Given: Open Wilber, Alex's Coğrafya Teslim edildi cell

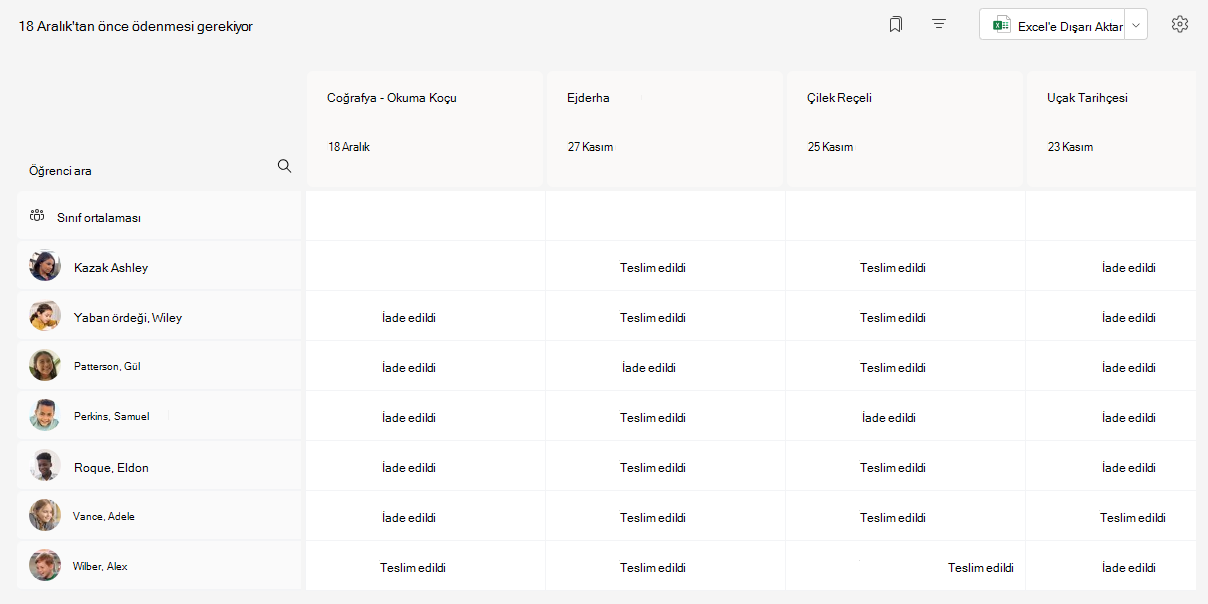Looking at the screenshot, I should (x=425, y=566).
